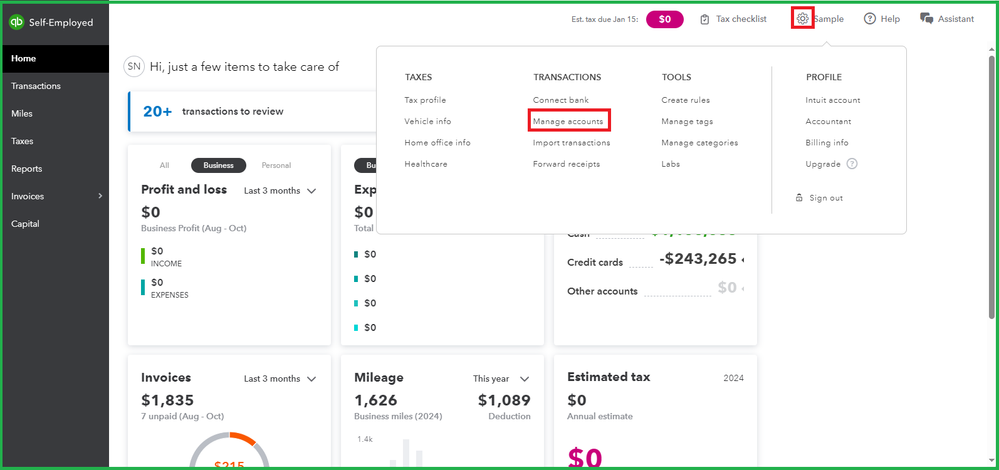The image size is (999, 470).
Task: Open the Tax checklist clipboard icon
Action: click(x=705, y=19)
